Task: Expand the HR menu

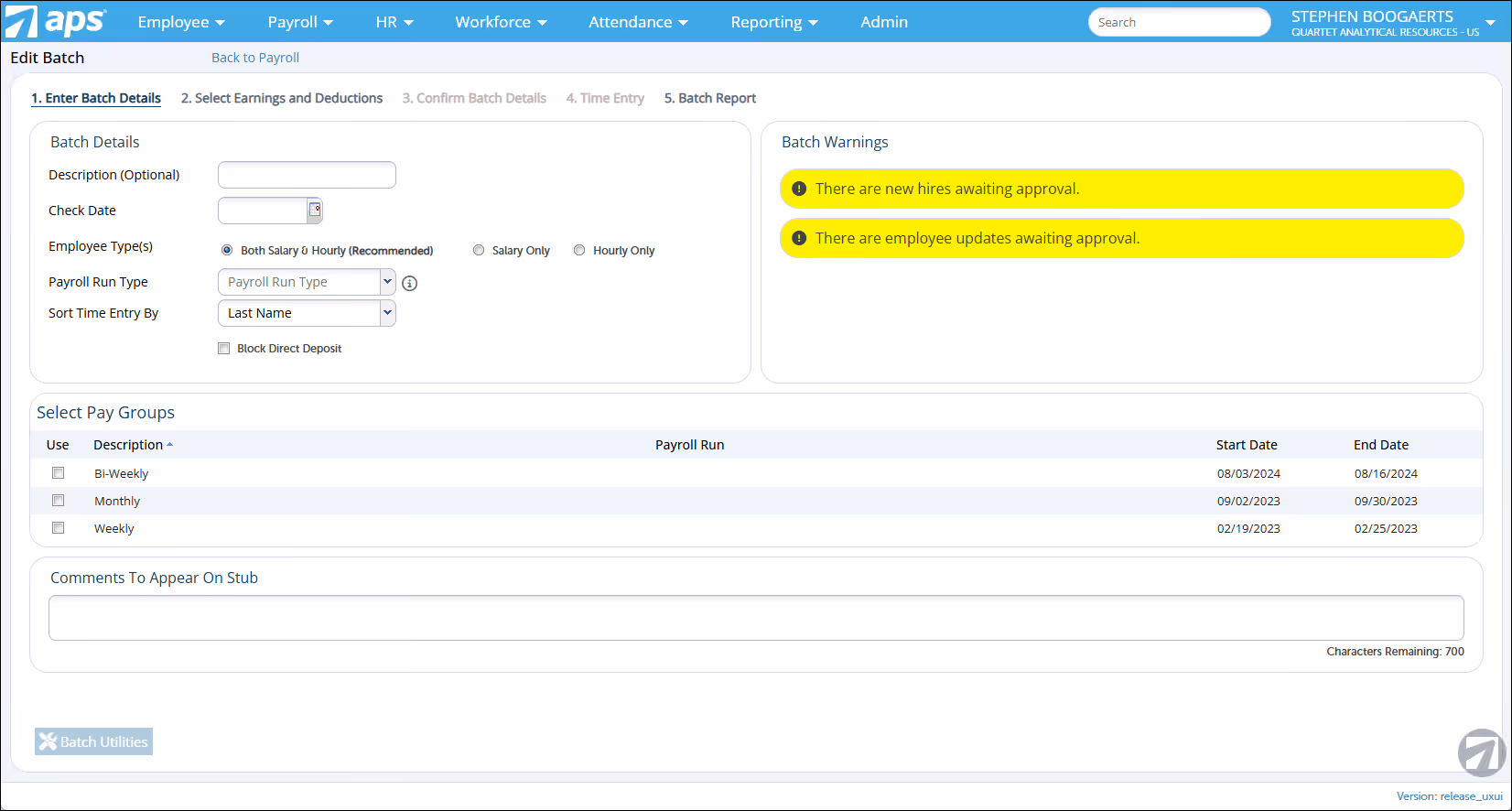Action: pos(394,22)
